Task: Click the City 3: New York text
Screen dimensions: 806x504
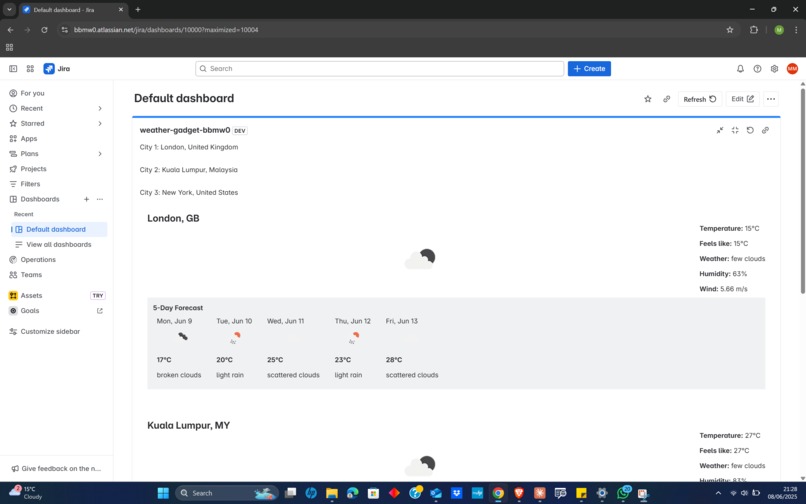Action: [189, 192]
